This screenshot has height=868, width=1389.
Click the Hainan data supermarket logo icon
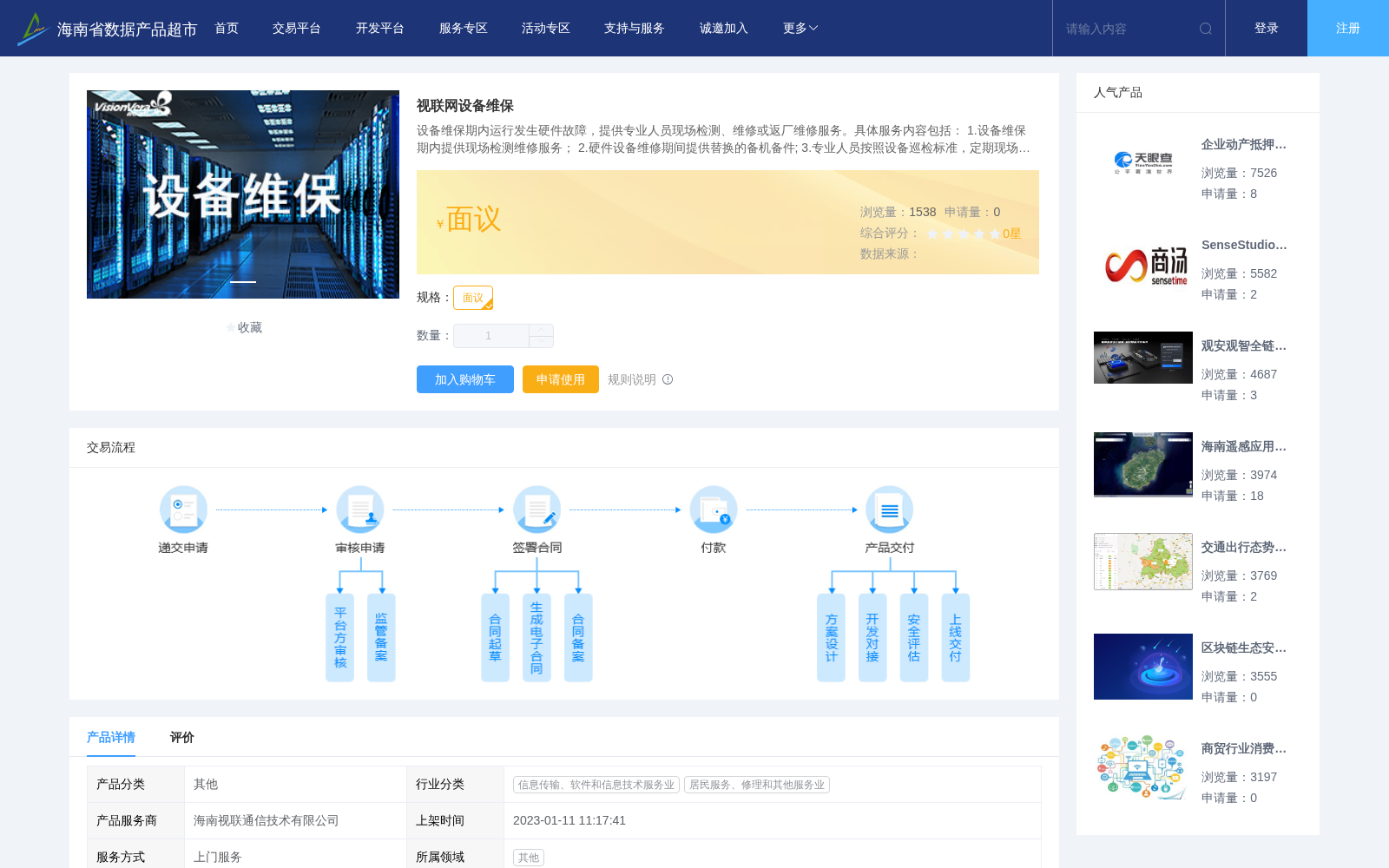point(32,29)
